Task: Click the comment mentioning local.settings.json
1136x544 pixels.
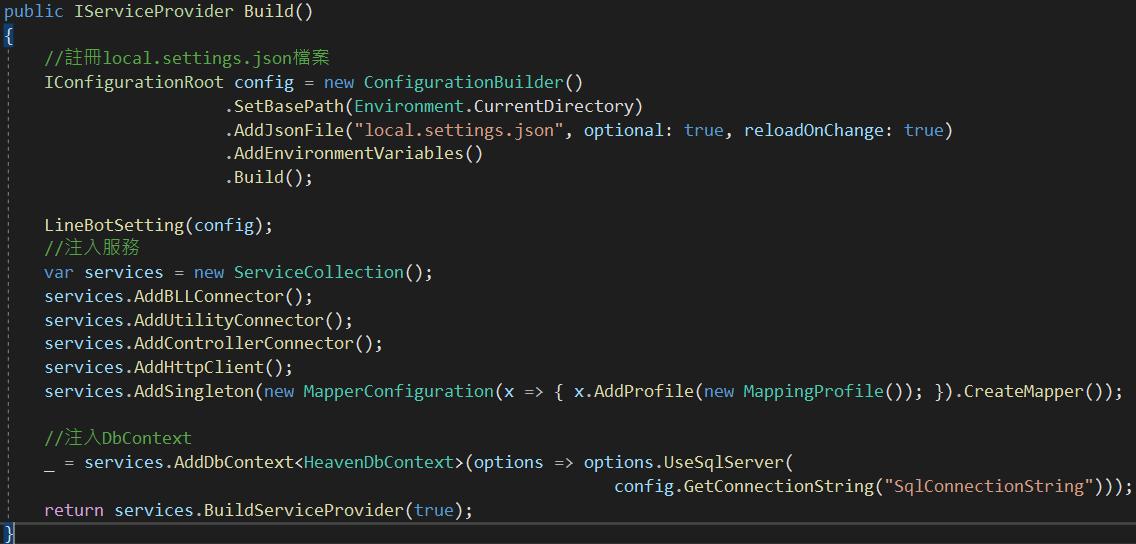Action: (x=188, y=58)
